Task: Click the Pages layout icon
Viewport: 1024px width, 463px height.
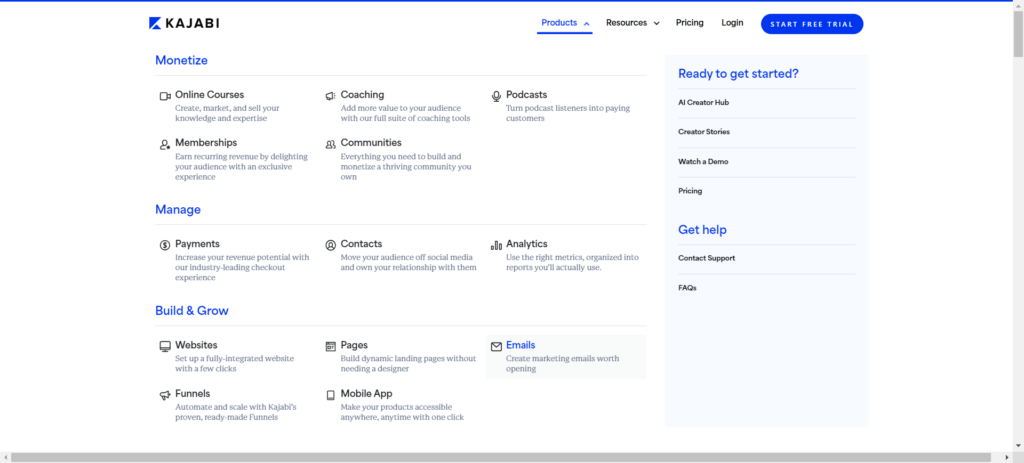Action: (330, 346)
